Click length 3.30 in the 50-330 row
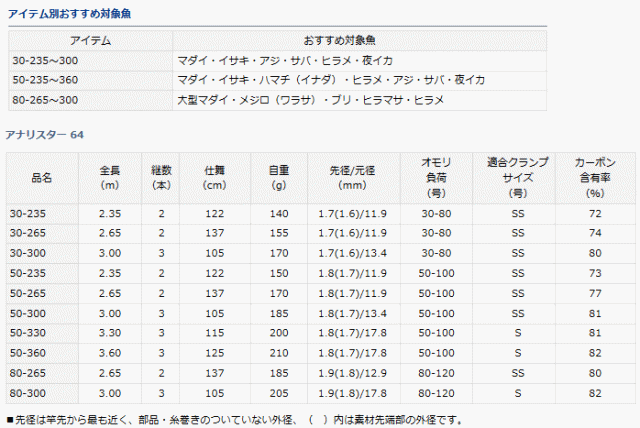Screen dimensions: 640x428 (110, 333)
